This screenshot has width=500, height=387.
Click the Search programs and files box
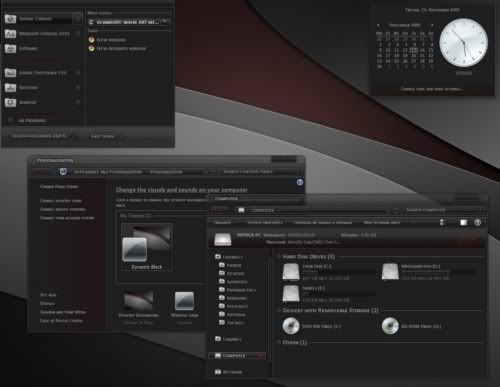(x=43, y=136)
